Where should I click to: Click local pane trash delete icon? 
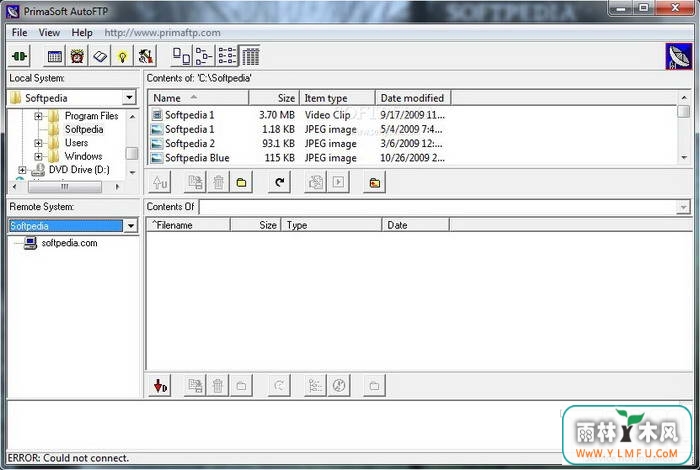coord(218,182)
